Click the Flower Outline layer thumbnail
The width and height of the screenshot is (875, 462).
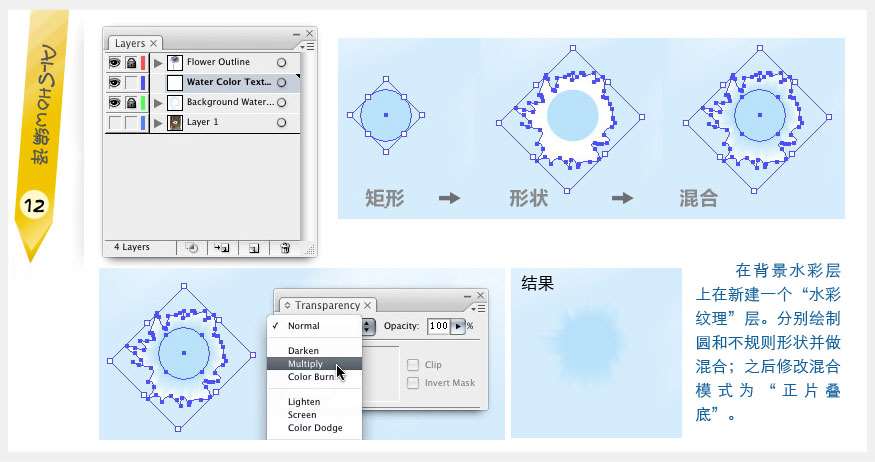coord(175,62)
